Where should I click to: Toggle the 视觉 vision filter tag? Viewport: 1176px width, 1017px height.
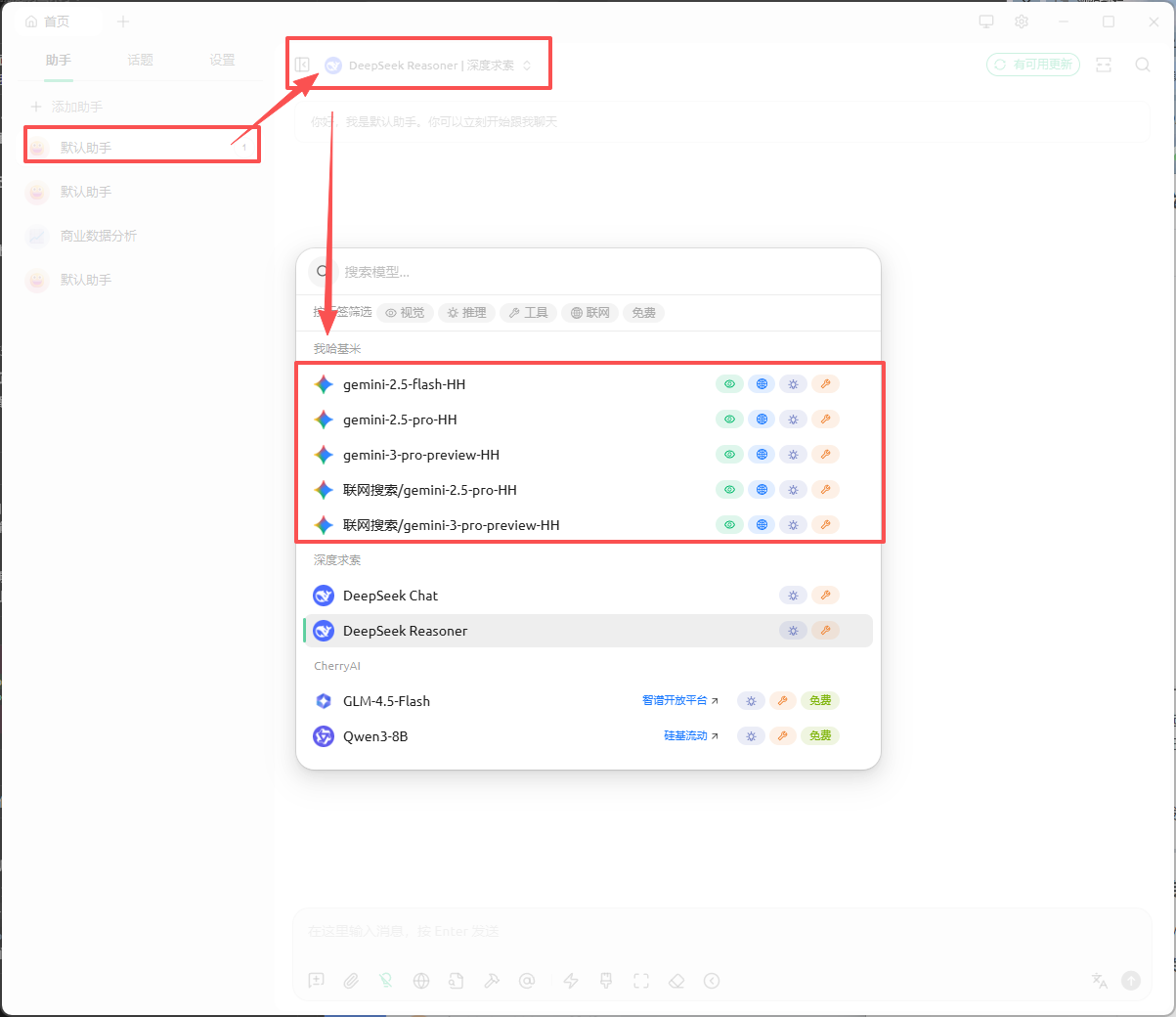405,313
